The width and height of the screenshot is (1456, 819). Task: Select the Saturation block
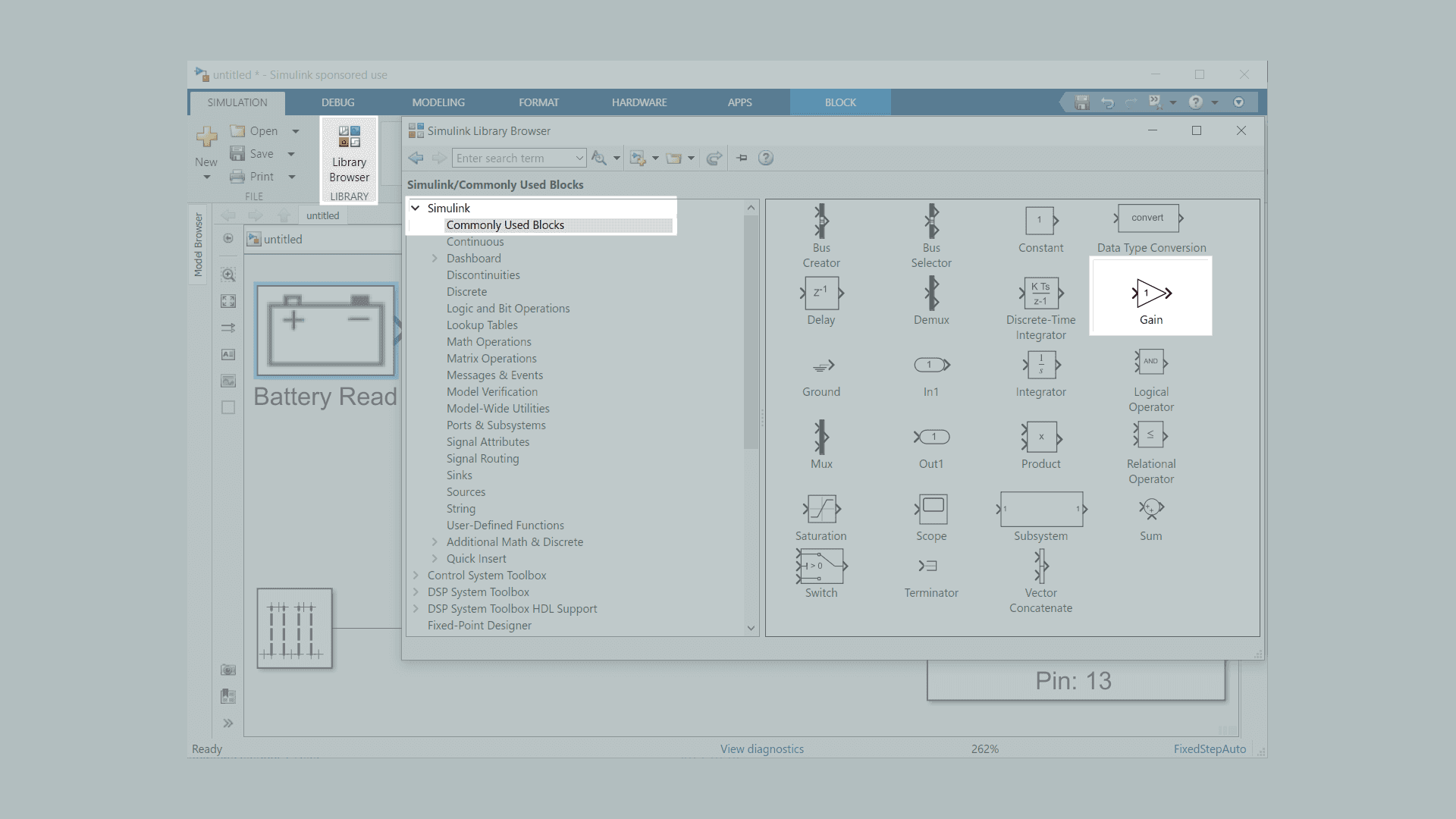pyautogui.click(x=821, y=510)
